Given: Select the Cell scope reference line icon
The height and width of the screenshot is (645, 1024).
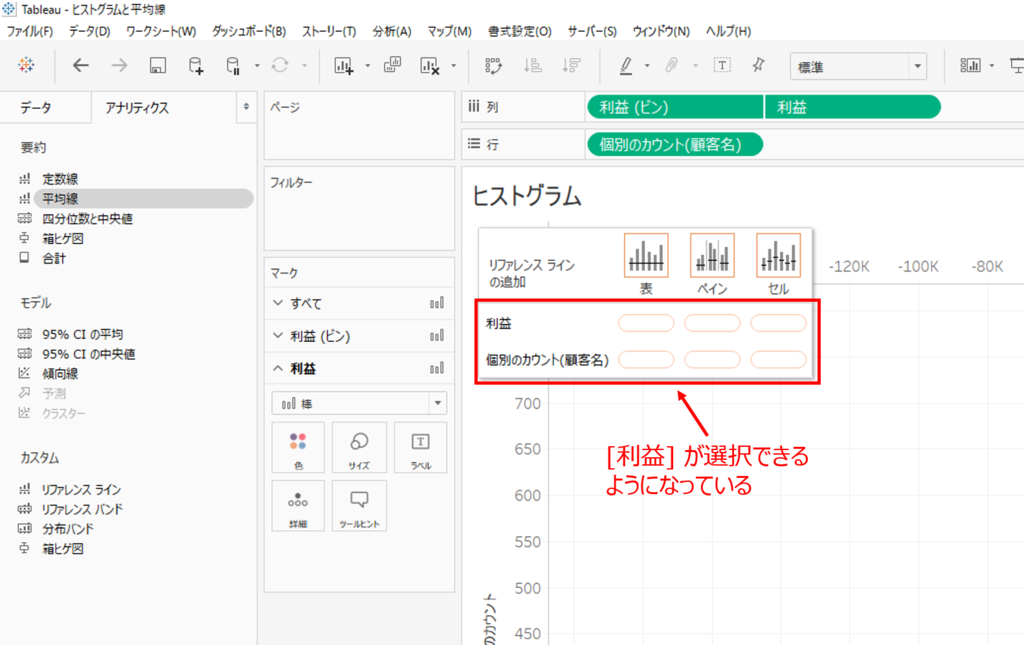Looking at the screenshot, I should (x=778, y=255).
